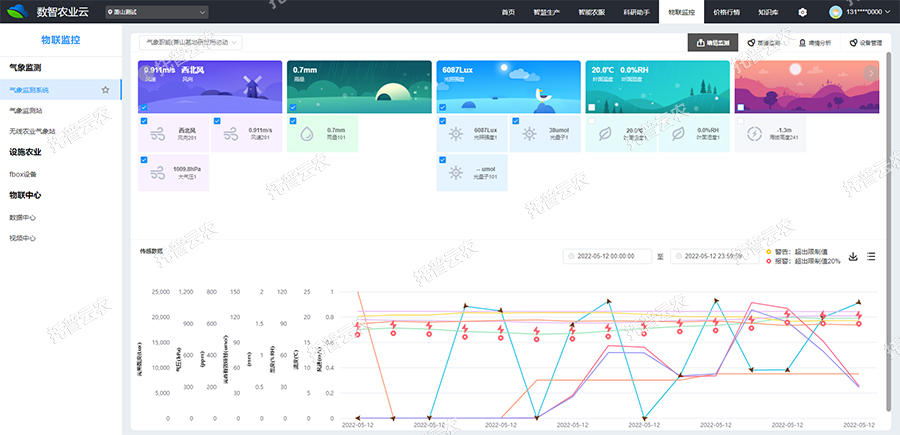Click the star favorite icon beside 气象监测系统
The width and height of the screenshot is (900, 435).
[106, 90]
